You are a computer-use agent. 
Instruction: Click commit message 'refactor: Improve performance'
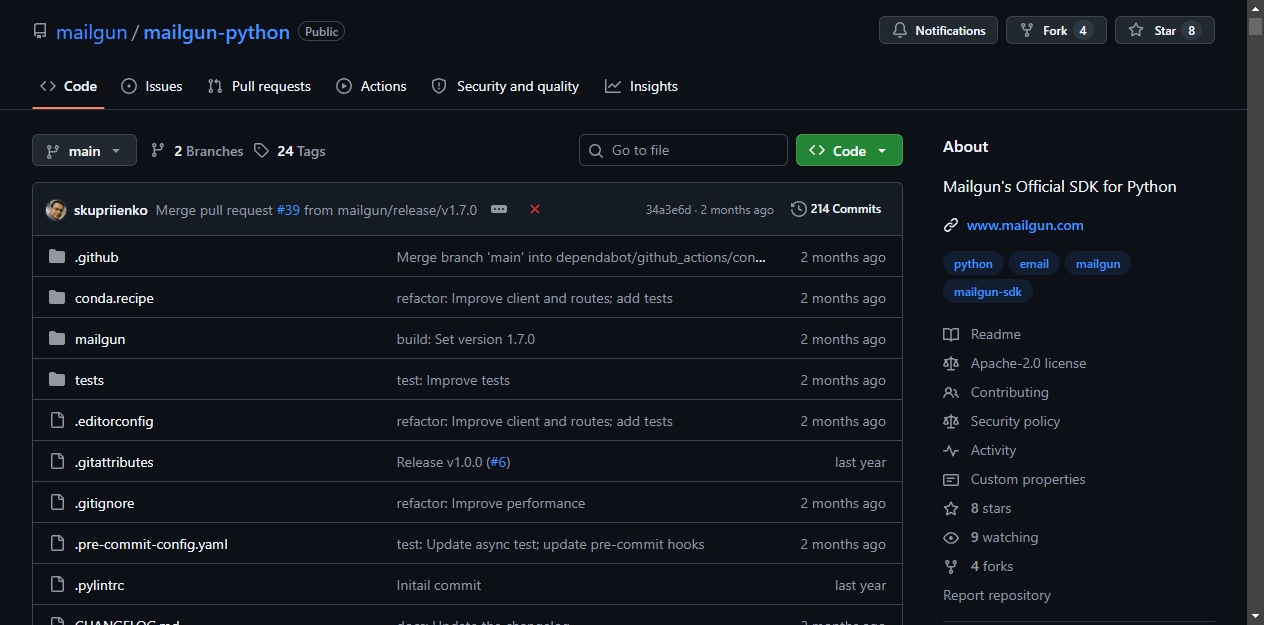click(x=491, y=503)
